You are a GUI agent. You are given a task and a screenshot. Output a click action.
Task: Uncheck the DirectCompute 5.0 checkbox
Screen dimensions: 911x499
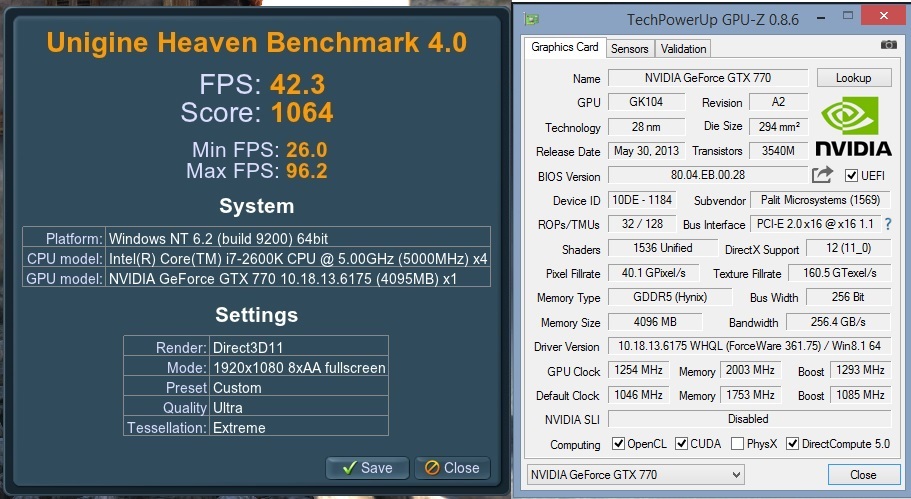793,444
